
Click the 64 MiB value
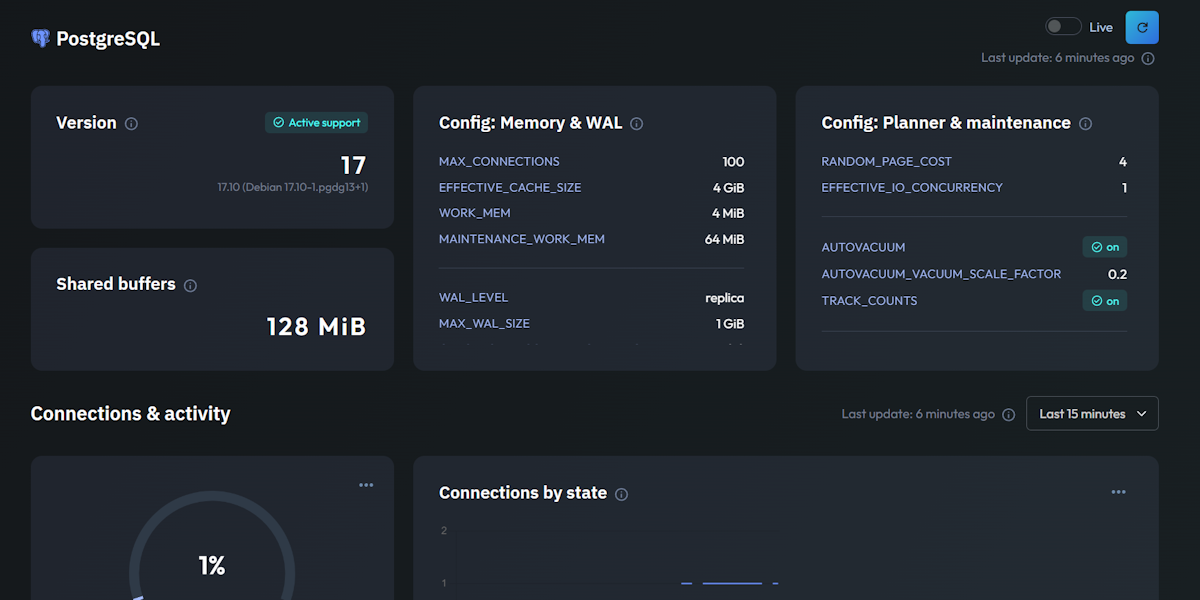(x=724, y=239)
